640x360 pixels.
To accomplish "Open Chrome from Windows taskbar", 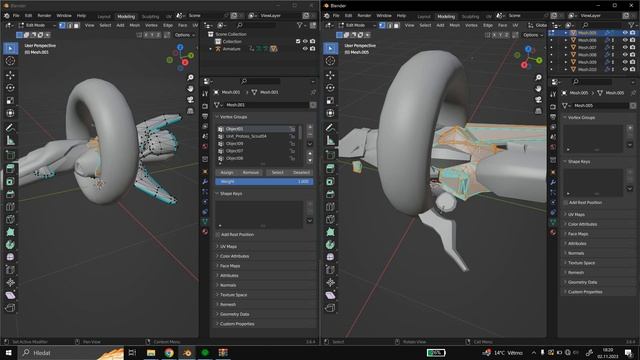I will pos(169,352).
